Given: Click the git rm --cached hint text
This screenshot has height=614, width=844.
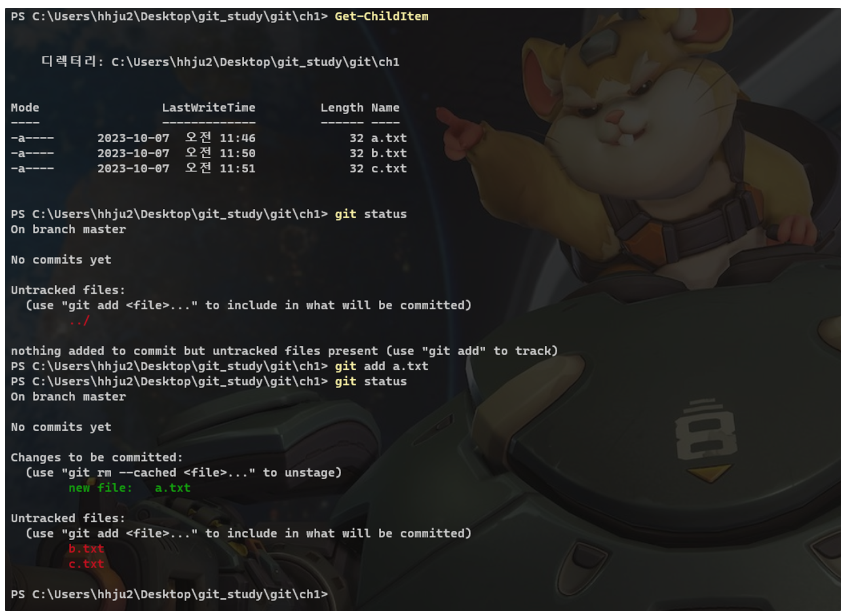Looking at the screenshot, I should point(184,473).
